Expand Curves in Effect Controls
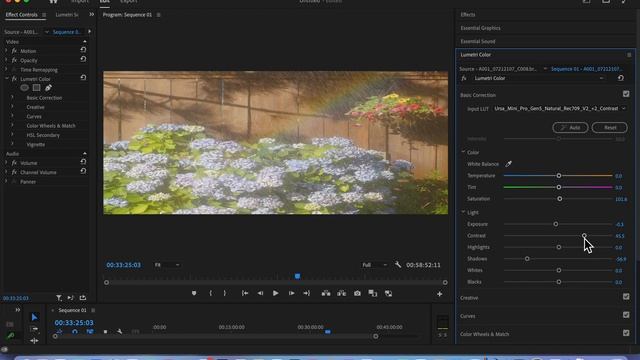The image size is (640, 360). (12, 116)
